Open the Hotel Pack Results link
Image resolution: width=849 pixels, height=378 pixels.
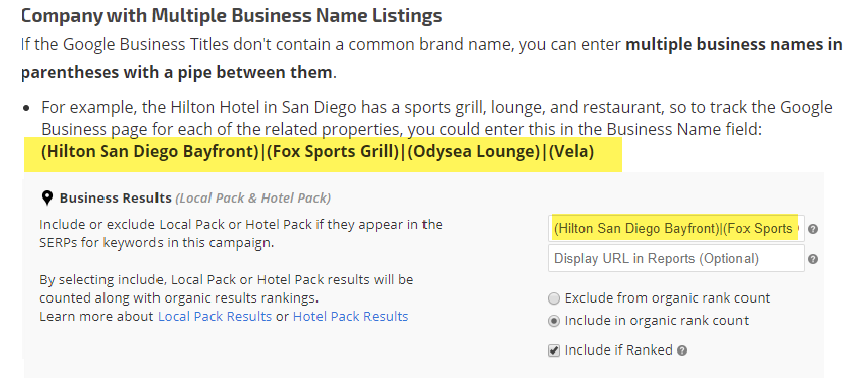[350, 316]
